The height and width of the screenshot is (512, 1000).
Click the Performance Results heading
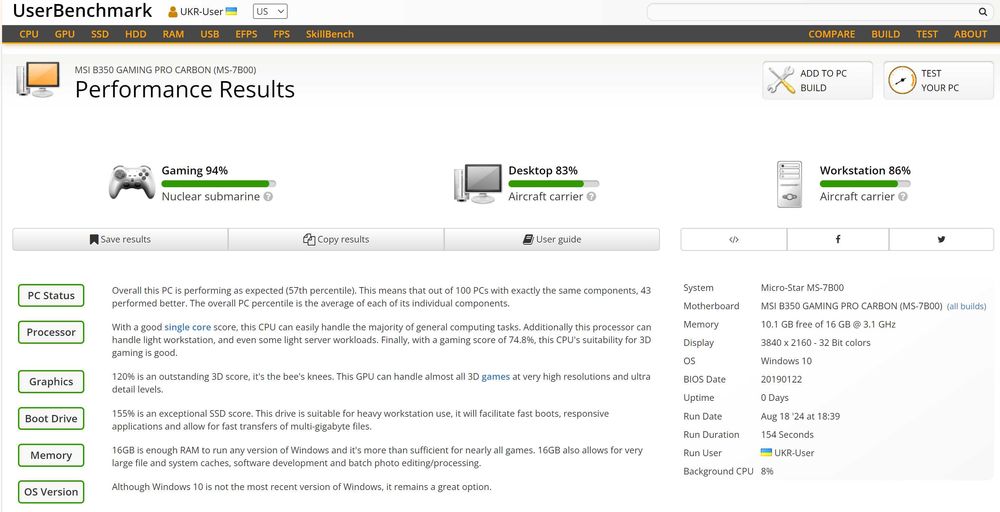click(185, 89)
